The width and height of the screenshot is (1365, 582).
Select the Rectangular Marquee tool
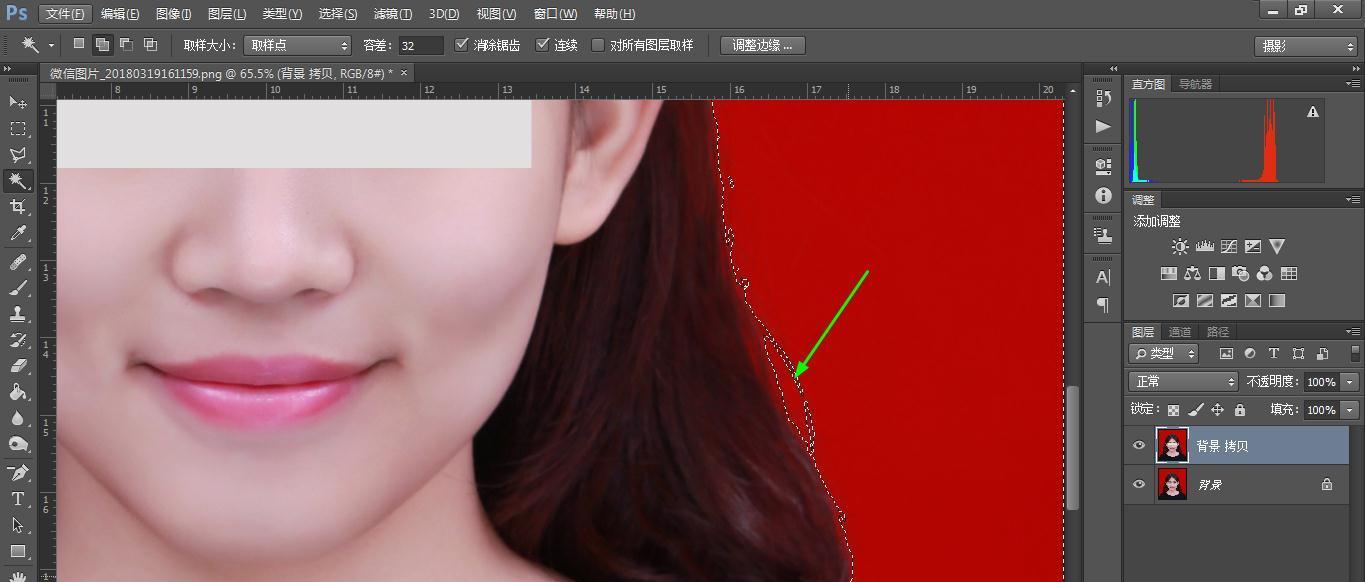tap(18, 129)
